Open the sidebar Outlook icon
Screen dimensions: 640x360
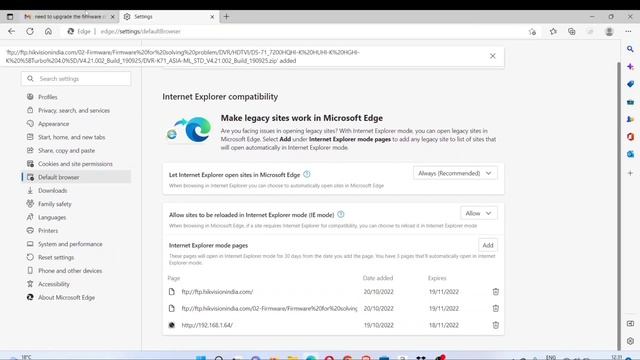click(x=630, y=154)
